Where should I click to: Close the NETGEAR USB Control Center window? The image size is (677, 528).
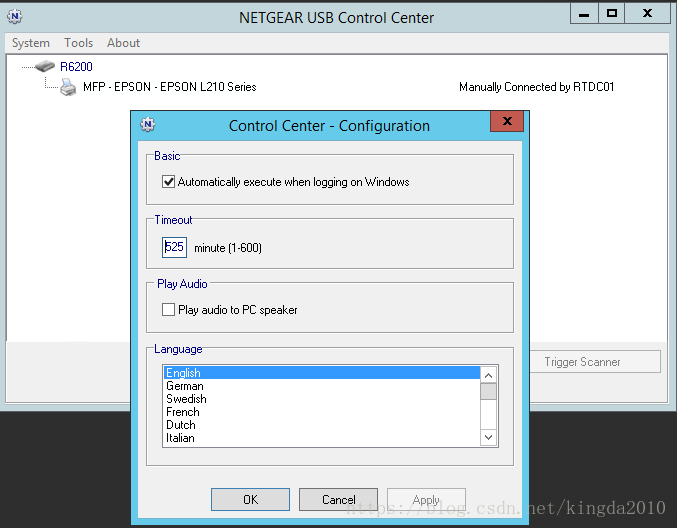click(647, 14)
